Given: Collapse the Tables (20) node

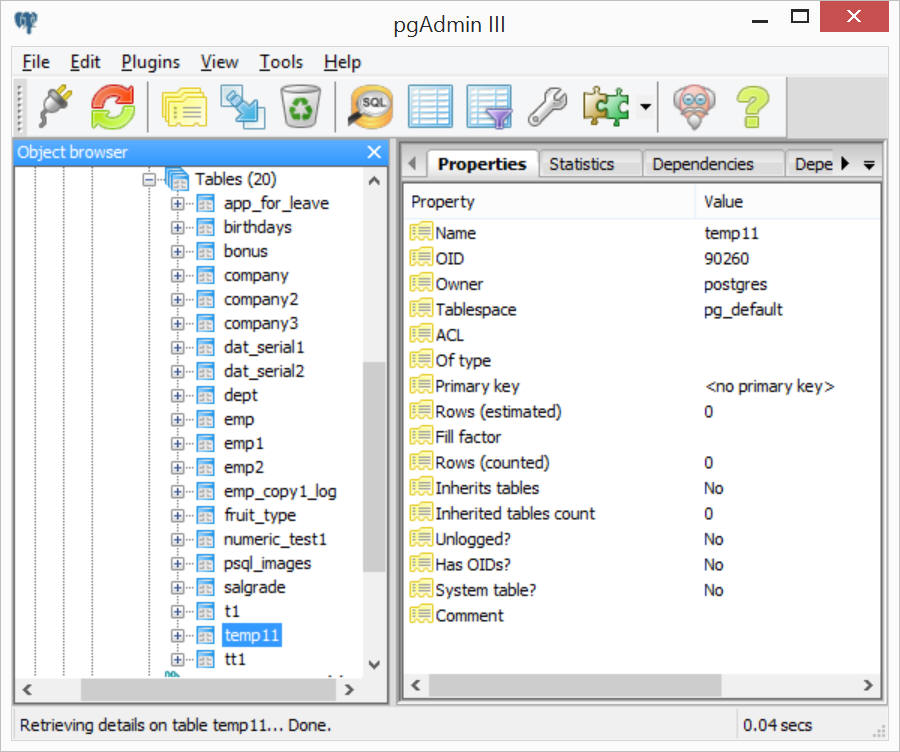Looking at the screenshot, I should tap(149, 180).
